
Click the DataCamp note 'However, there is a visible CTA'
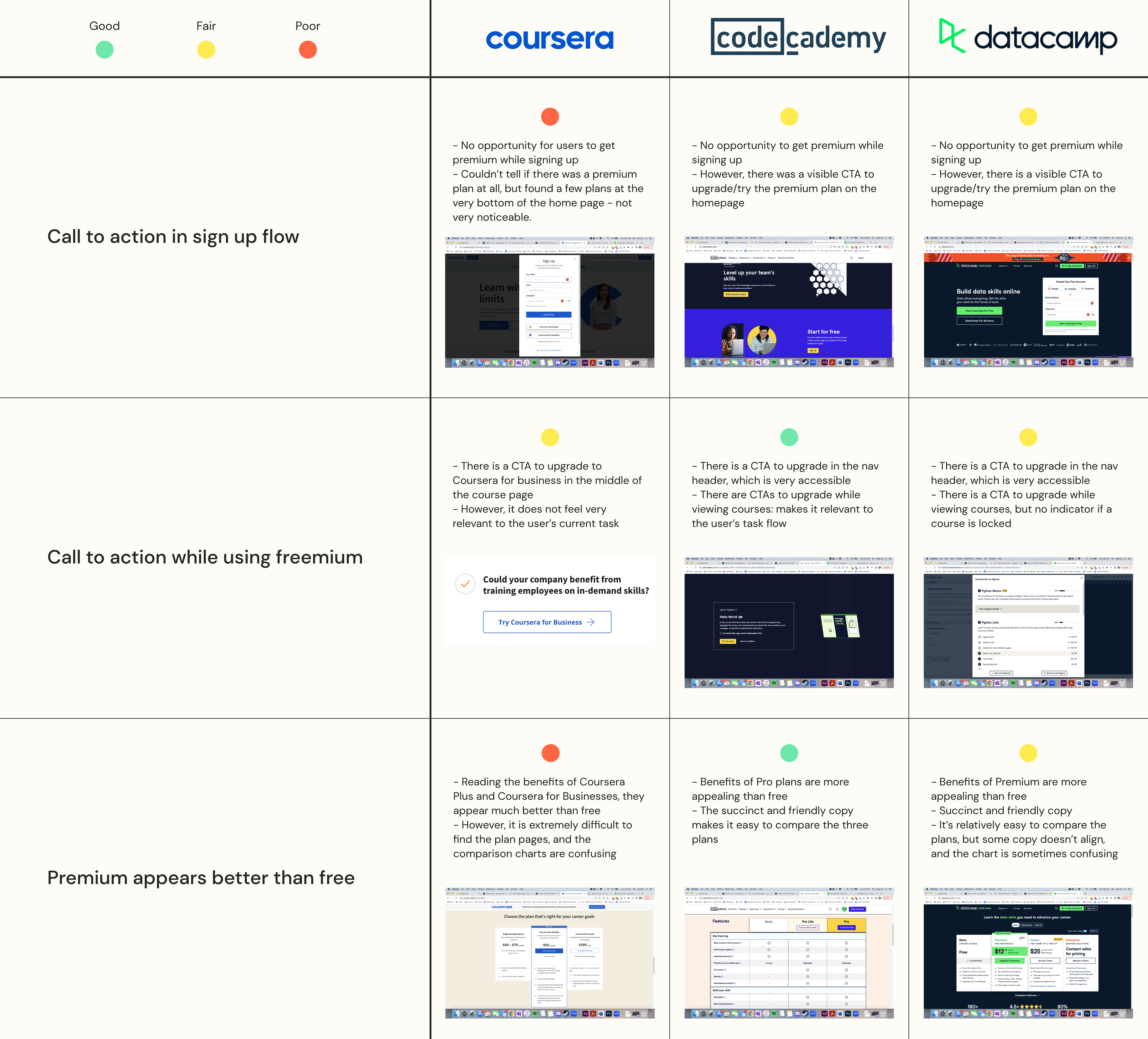1023,188
